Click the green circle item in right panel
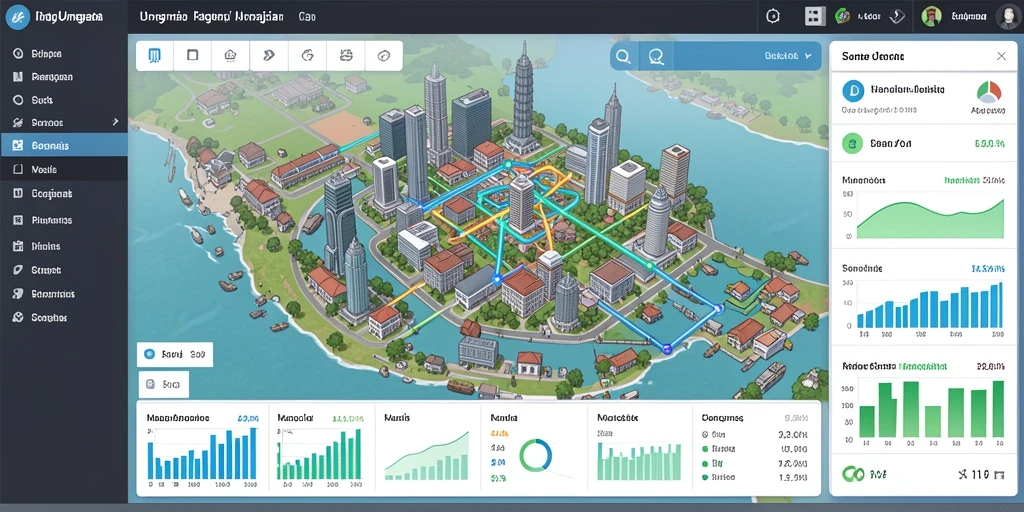Image resolution: width=1024 pixels, height=512 pixels. pyautogui.click(x=852, y=143)
